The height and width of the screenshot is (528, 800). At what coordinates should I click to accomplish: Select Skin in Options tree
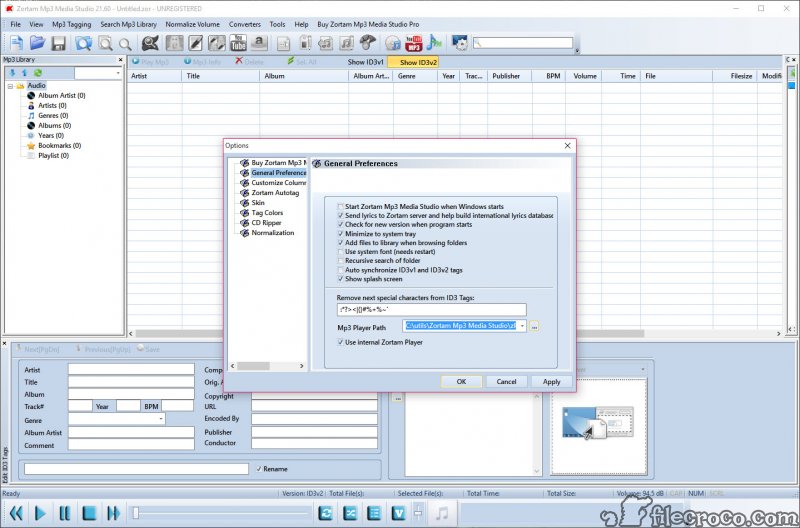pos(258,203)
